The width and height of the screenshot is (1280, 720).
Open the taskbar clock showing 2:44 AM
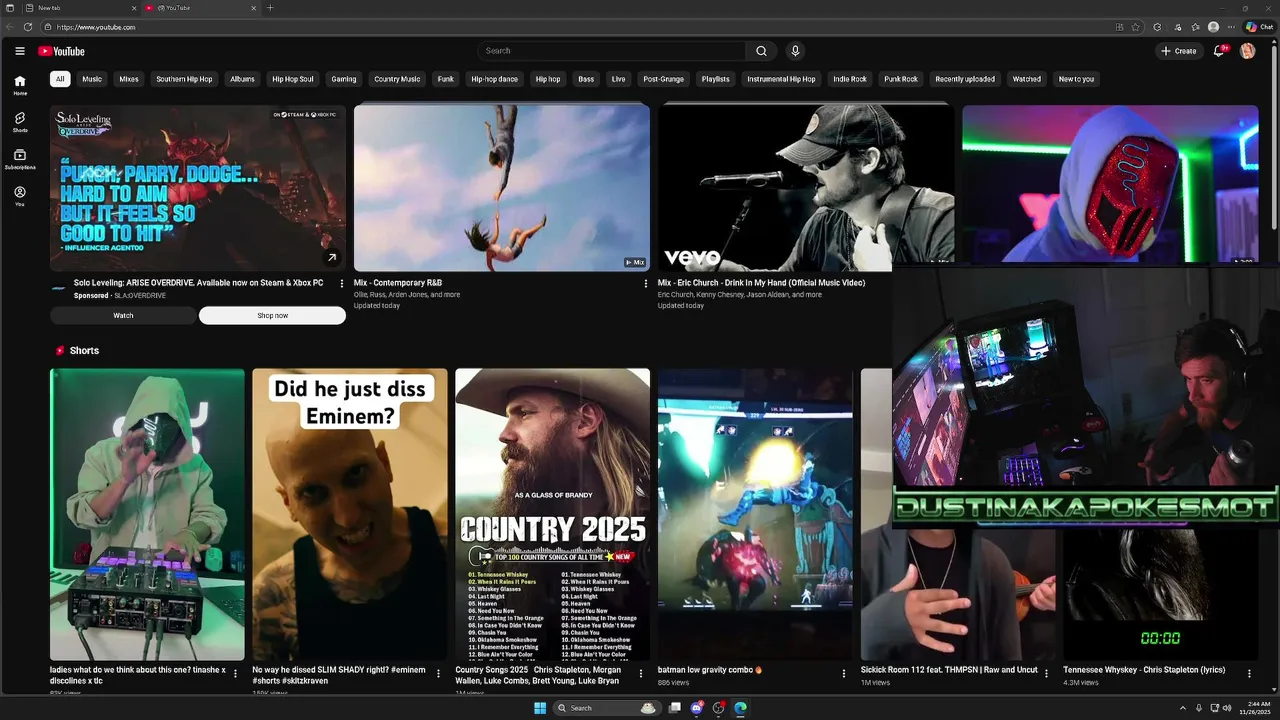(x=1255, y=708)
